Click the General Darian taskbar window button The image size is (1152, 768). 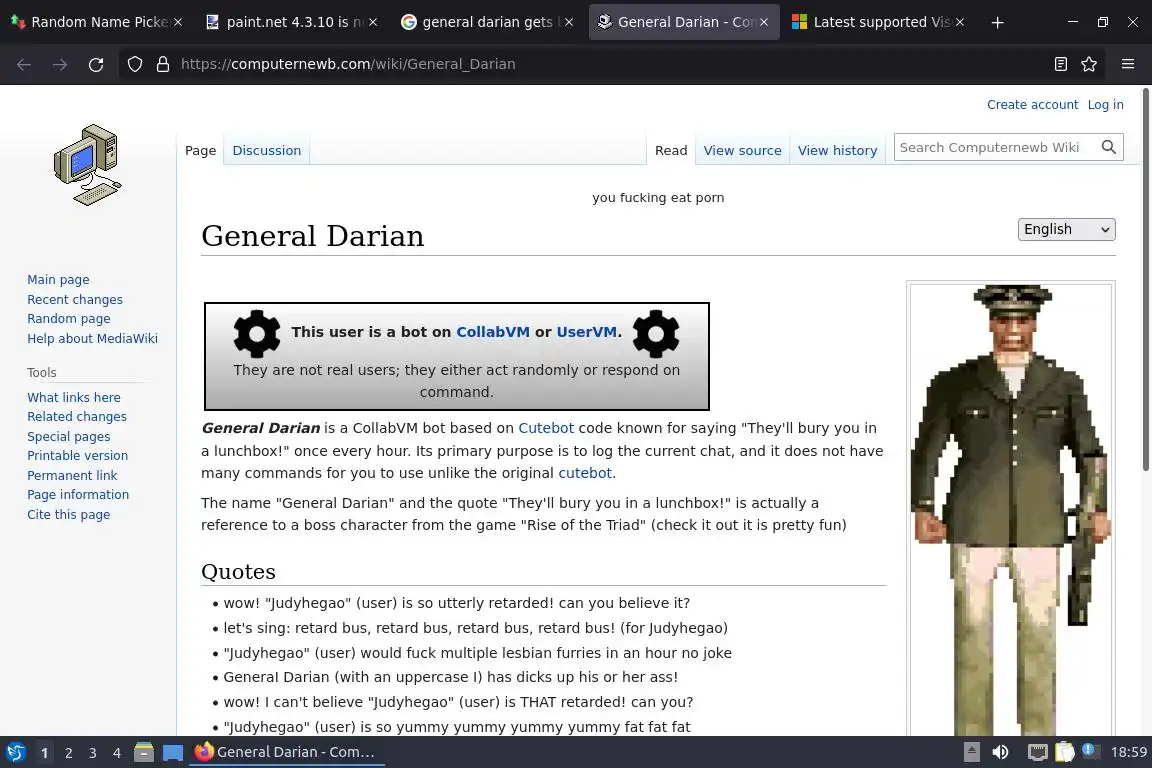click(x=287, y=752)
